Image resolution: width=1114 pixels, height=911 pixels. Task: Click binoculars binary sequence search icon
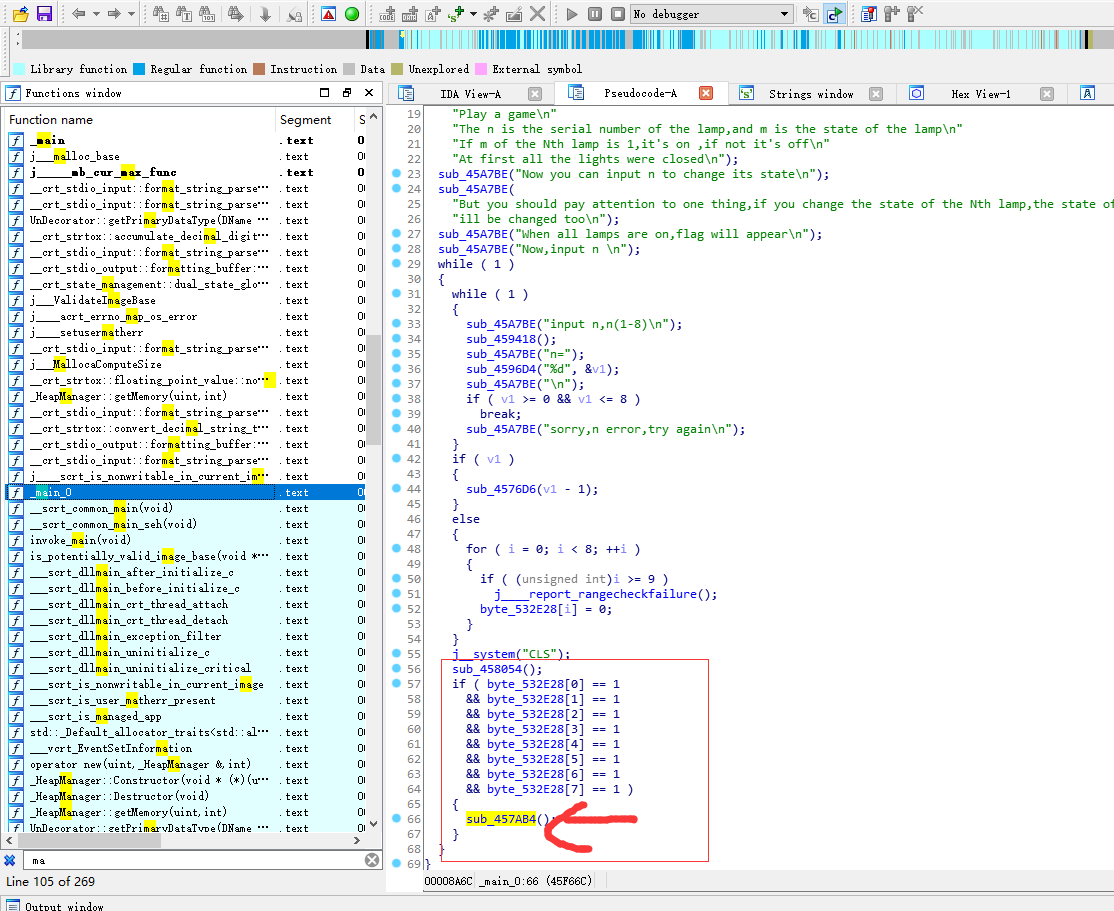207,14
